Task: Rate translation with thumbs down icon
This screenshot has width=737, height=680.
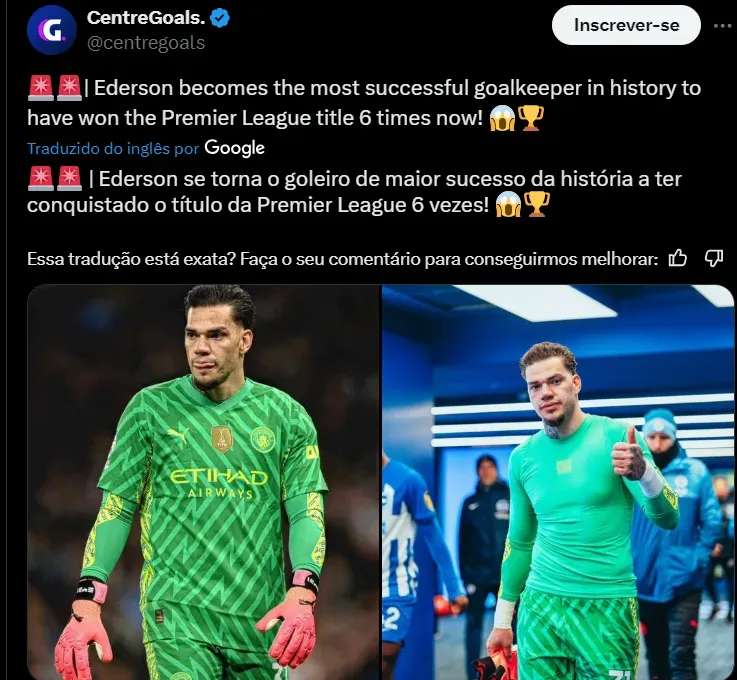Action: coord(713,258)
